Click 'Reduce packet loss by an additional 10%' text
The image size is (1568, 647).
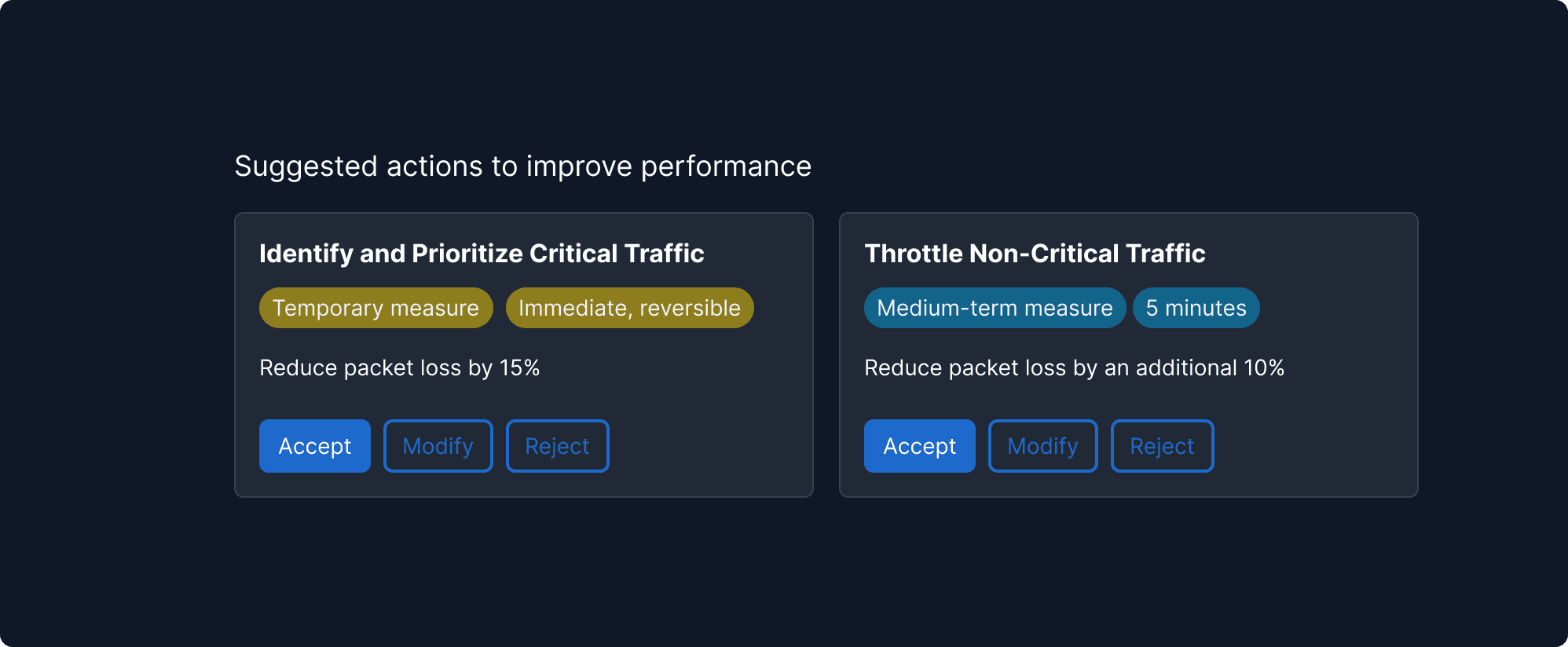[x=1074, y=367]
